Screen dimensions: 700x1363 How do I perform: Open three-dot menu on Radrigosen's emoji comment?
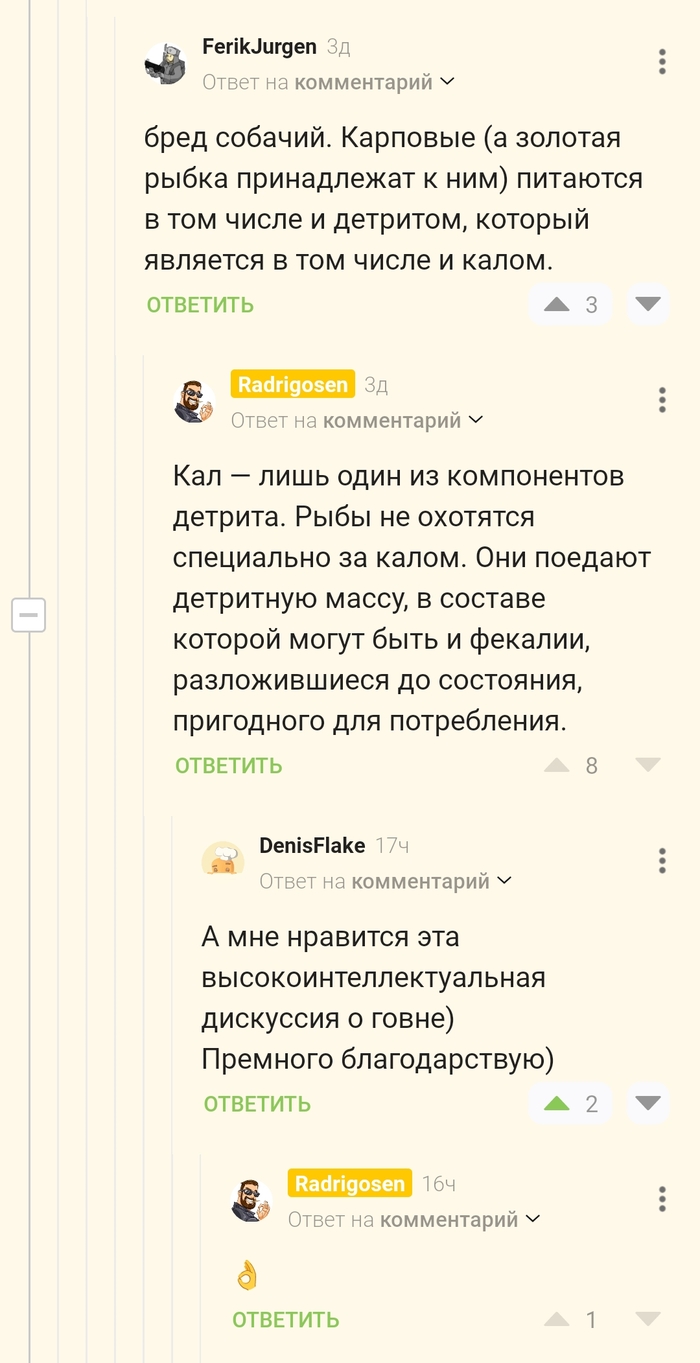tap(662, 1199)
